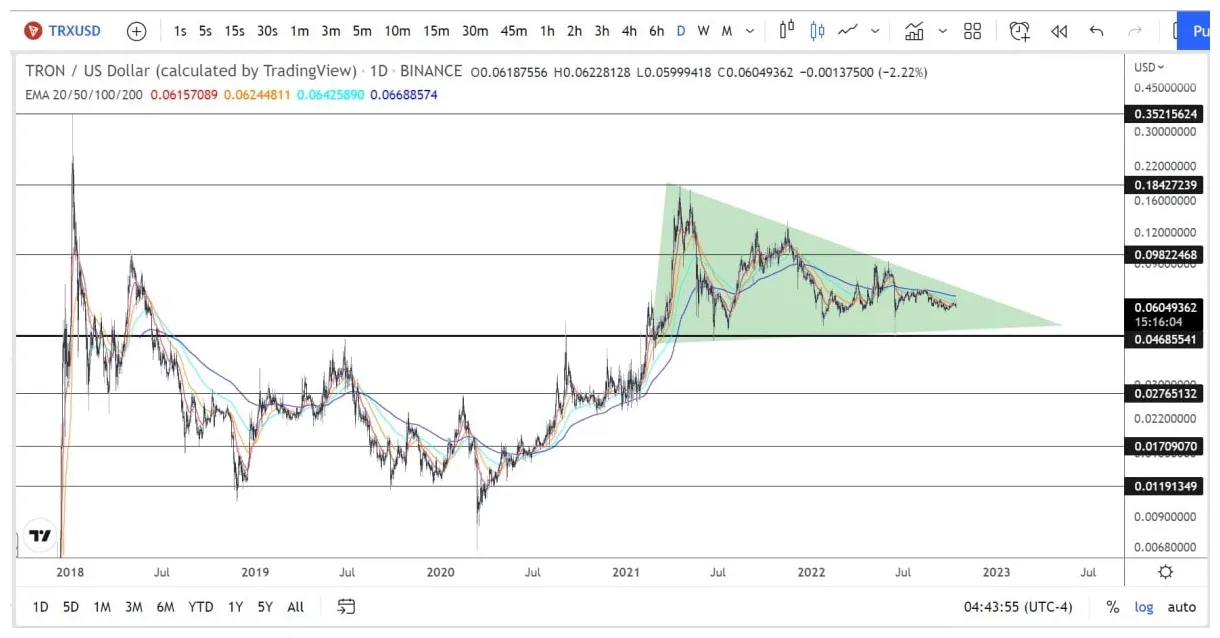Start bar replay with the rewind icon
1220x638 pixels.
(1058, 31)
